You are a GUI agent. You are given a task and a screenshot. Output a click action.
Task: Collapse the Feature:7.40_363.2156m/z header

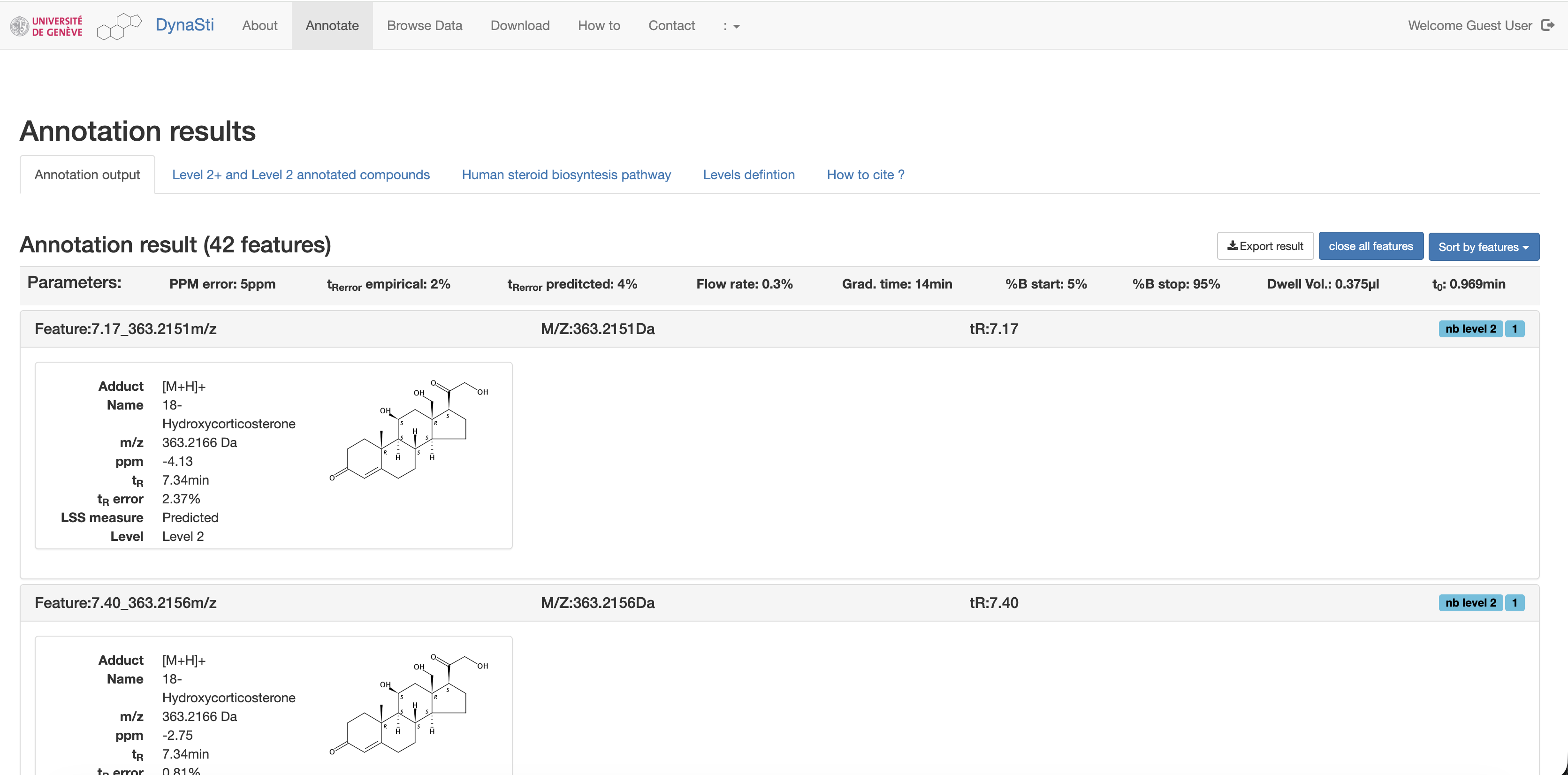779,603
